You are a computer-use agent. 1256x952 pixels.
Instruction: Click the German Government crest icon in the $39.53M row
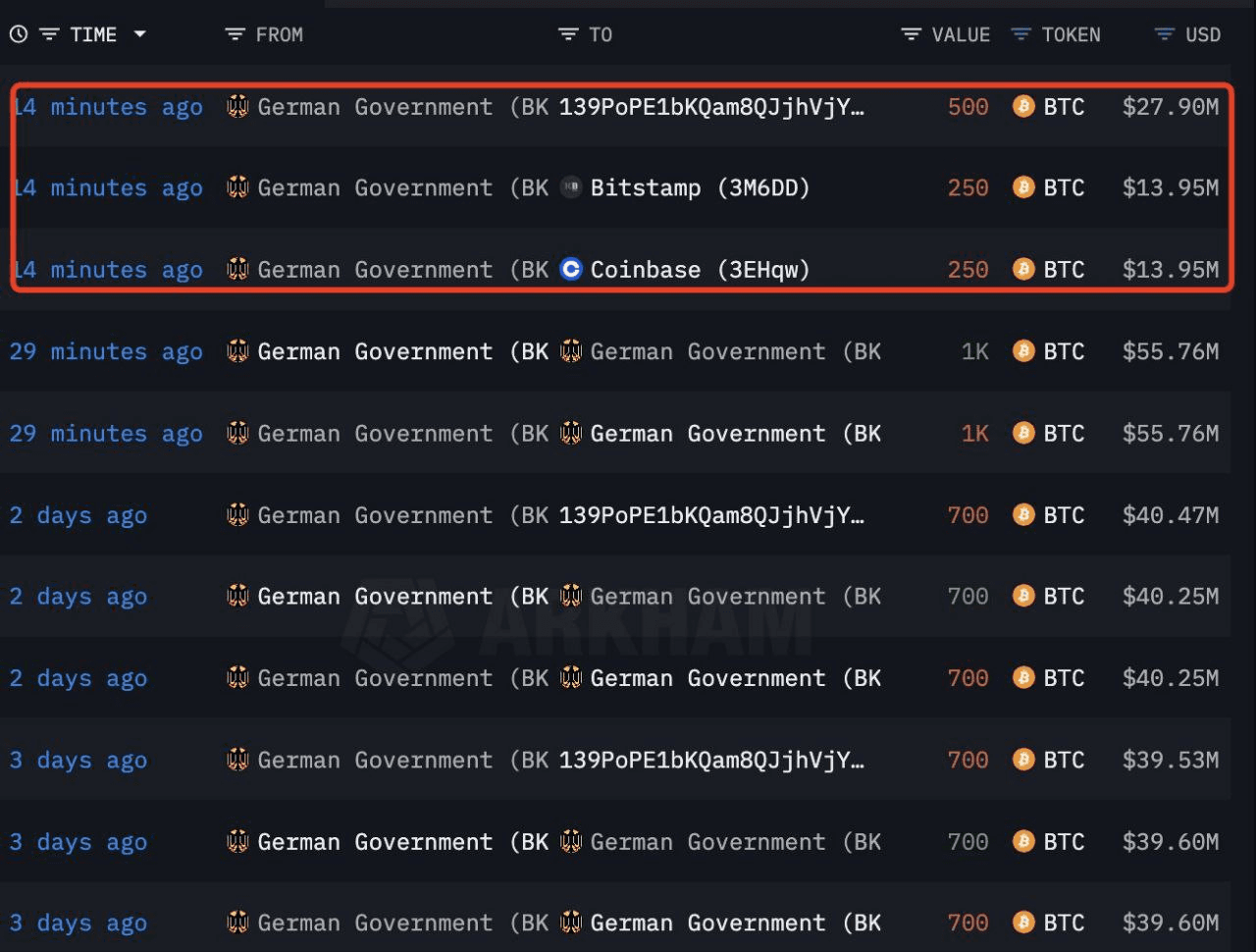pyautogui.click(x=237, y=759)
